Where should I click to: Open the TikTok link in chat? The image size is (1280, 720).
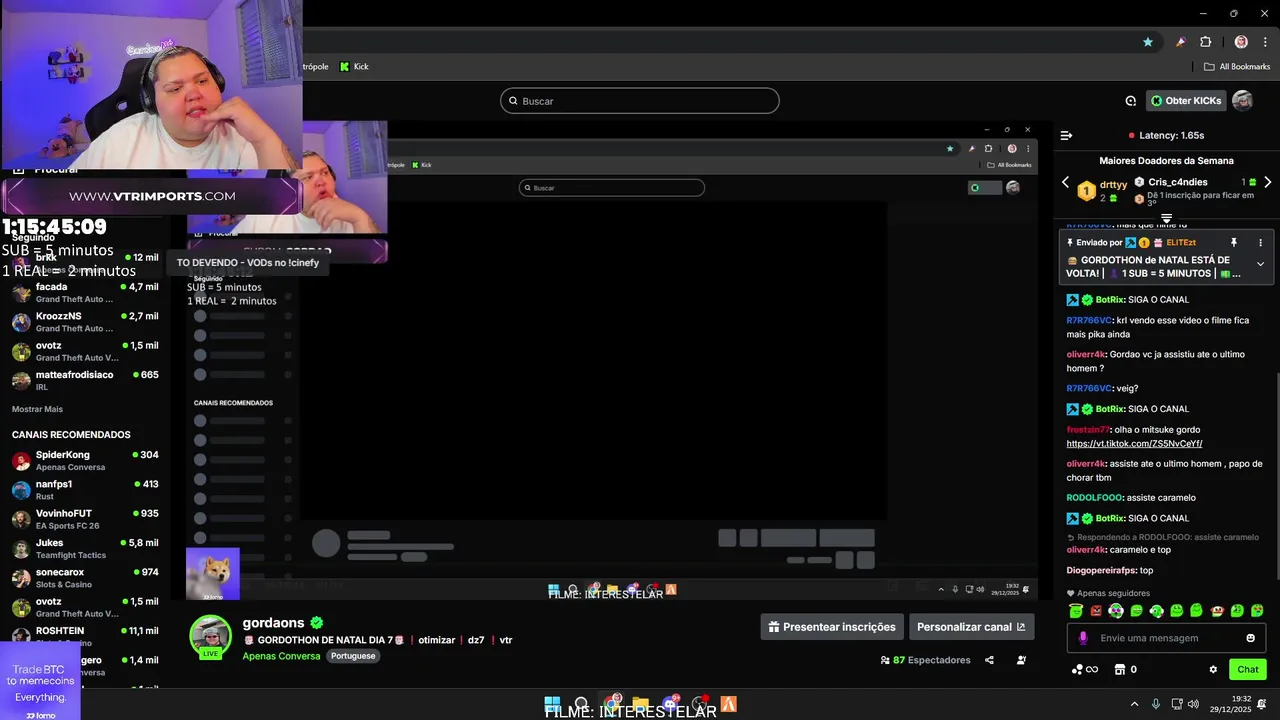point(1134,444)
